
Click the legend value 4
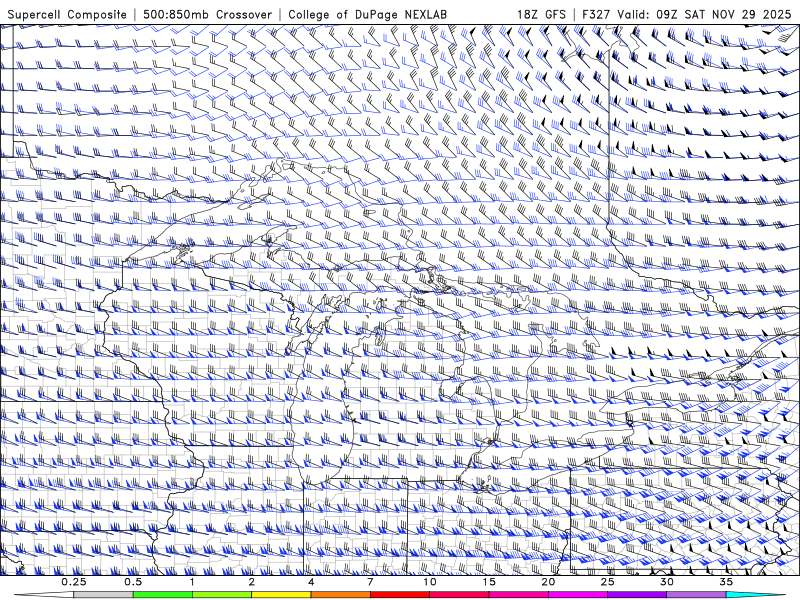click(x=311, y=582)
